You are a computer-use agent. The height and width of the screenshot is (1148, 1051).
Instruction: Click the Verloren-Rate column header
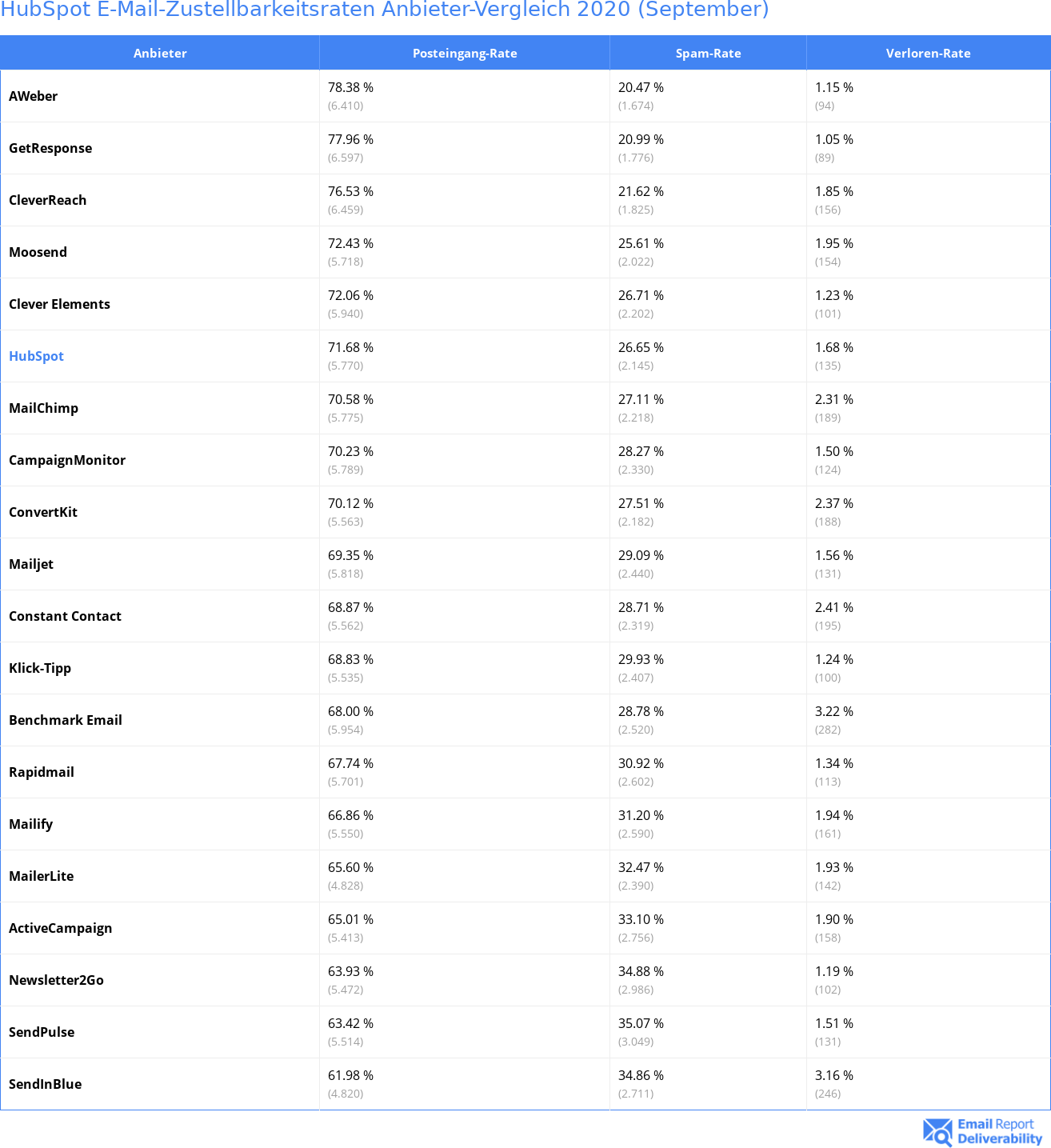point(928,53)
